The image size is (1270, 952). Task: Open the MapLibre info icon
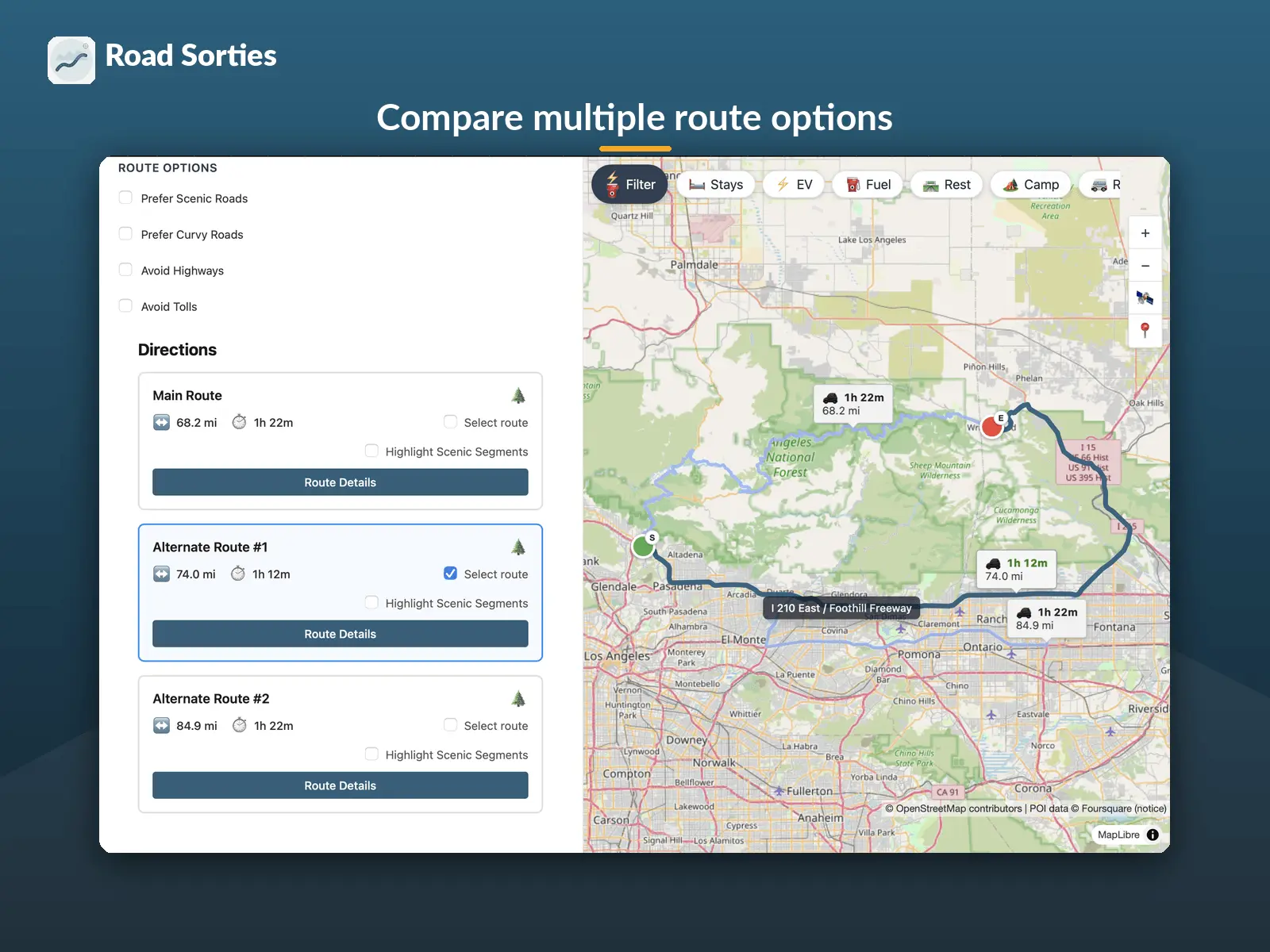[x=1153, y=835]
